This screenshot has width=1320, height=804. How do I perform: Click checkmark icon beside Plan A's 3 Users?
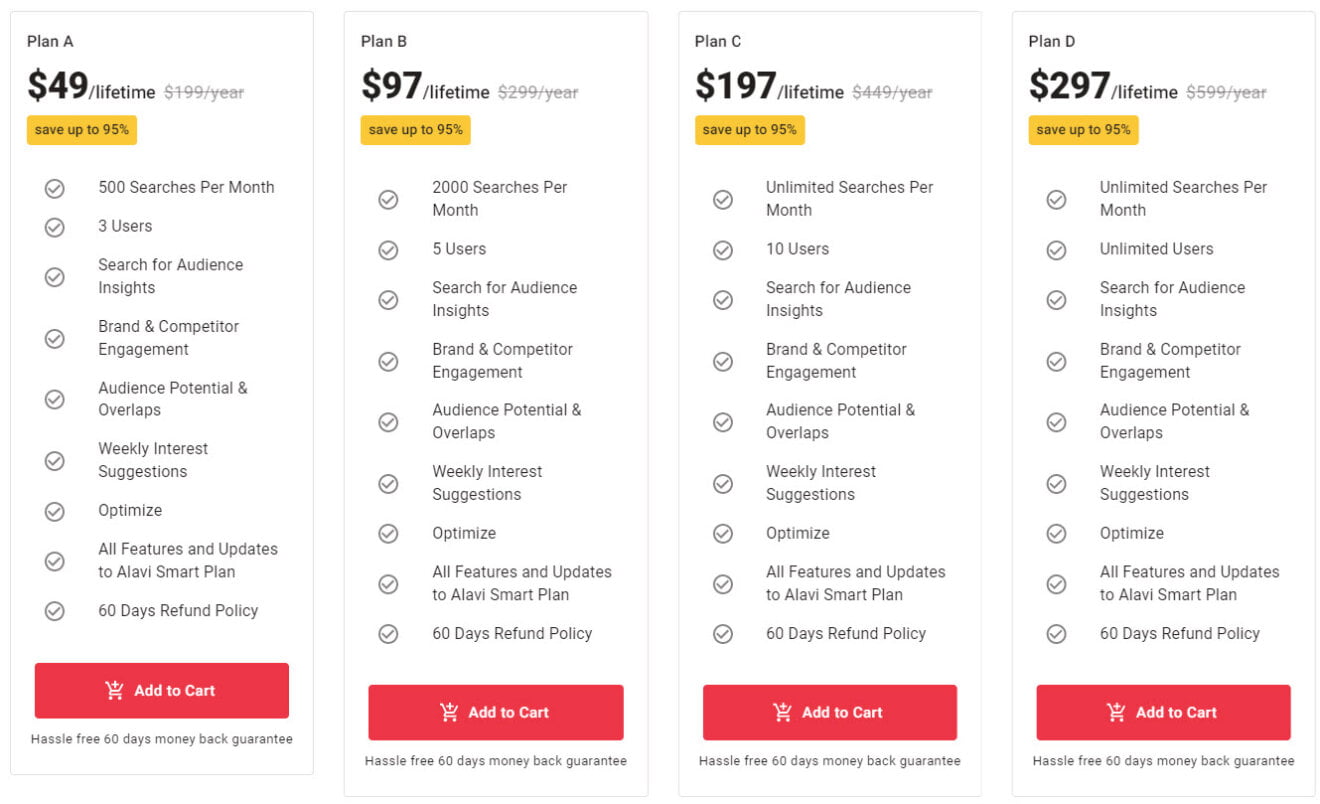click(55, 227)
